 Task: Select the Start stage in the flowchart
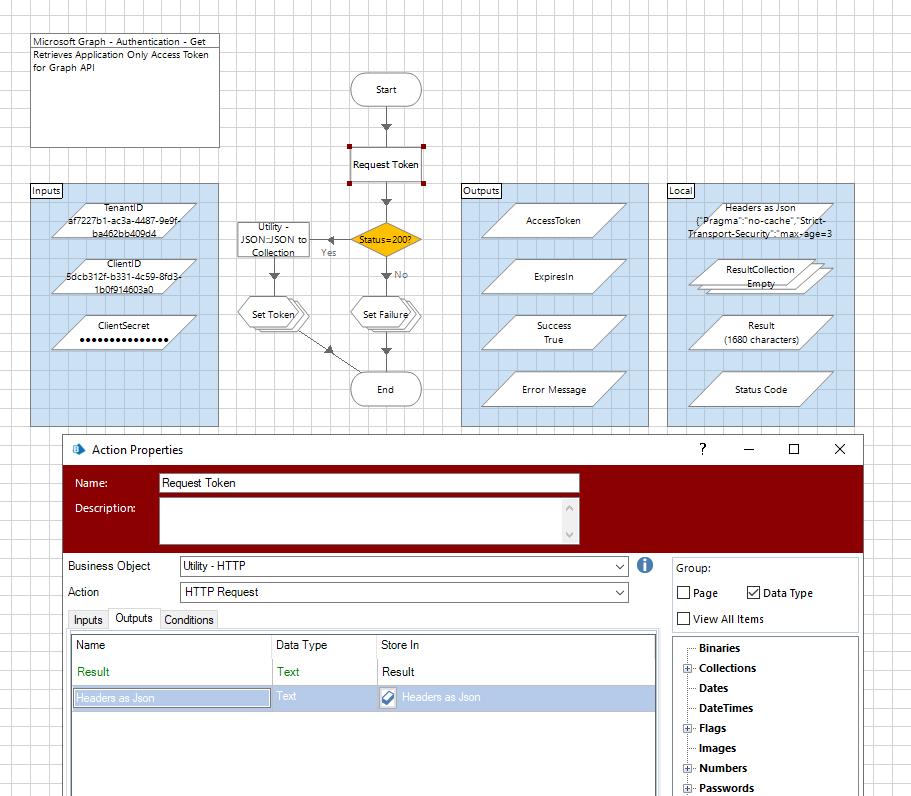pyautogui.click(x=386, y=90)
